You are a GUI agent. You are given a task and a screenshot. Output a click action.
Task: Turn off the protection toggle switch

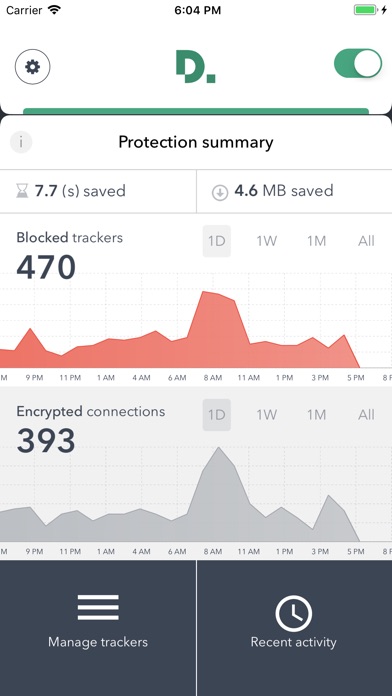(358, 63)
